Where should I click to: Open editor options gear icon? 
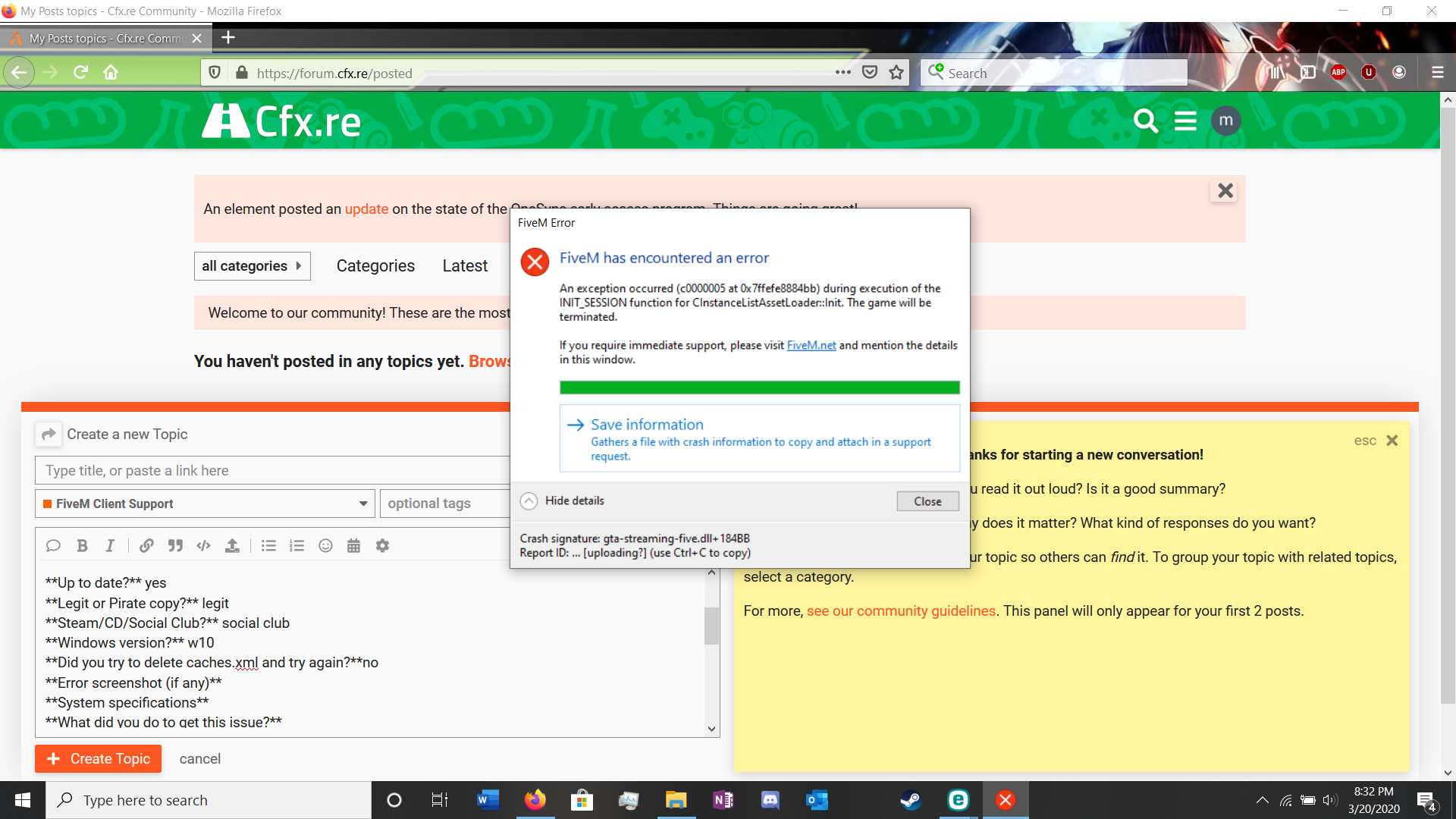point(382,546)
